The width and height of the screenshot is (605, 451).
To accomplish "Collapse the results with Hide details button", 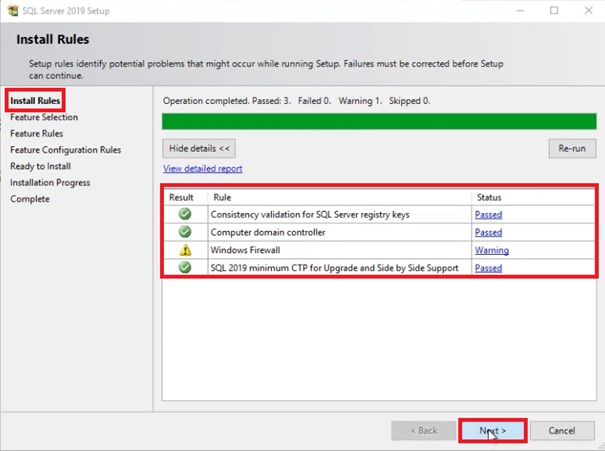I will 199,149.
